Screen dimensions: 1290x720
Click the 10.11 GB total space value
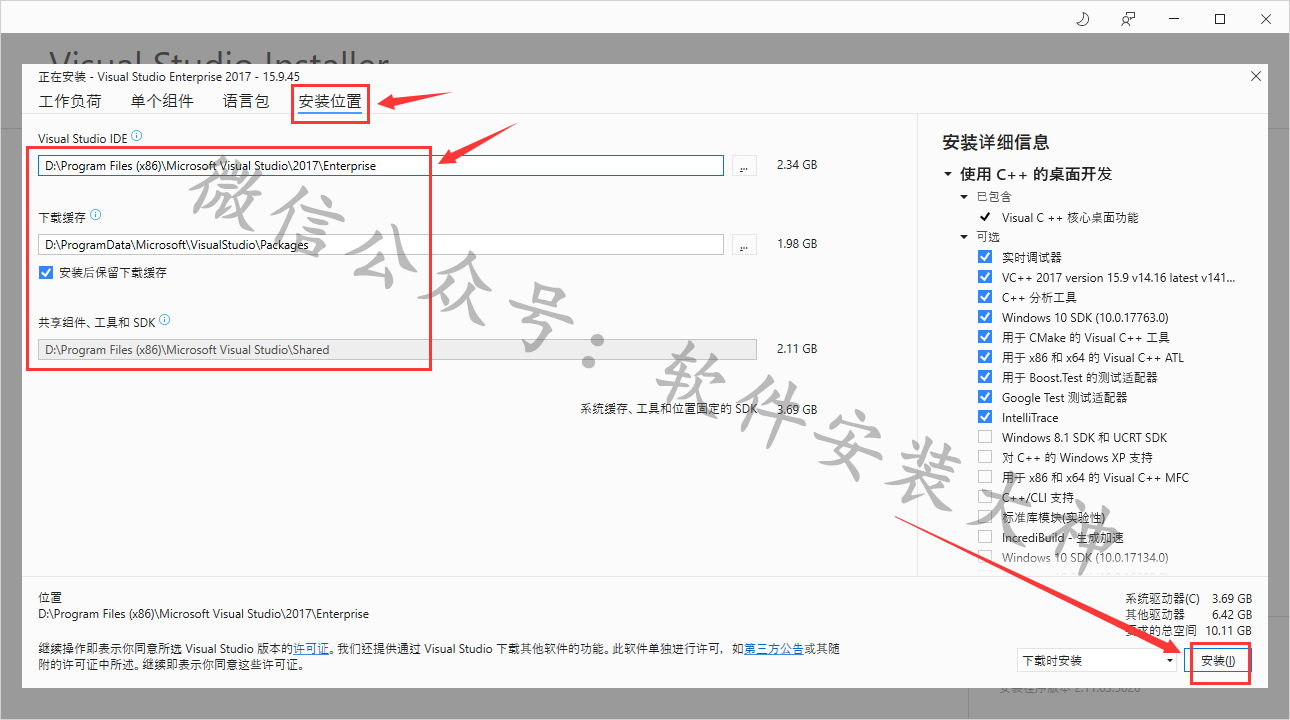coord(1228,631)
